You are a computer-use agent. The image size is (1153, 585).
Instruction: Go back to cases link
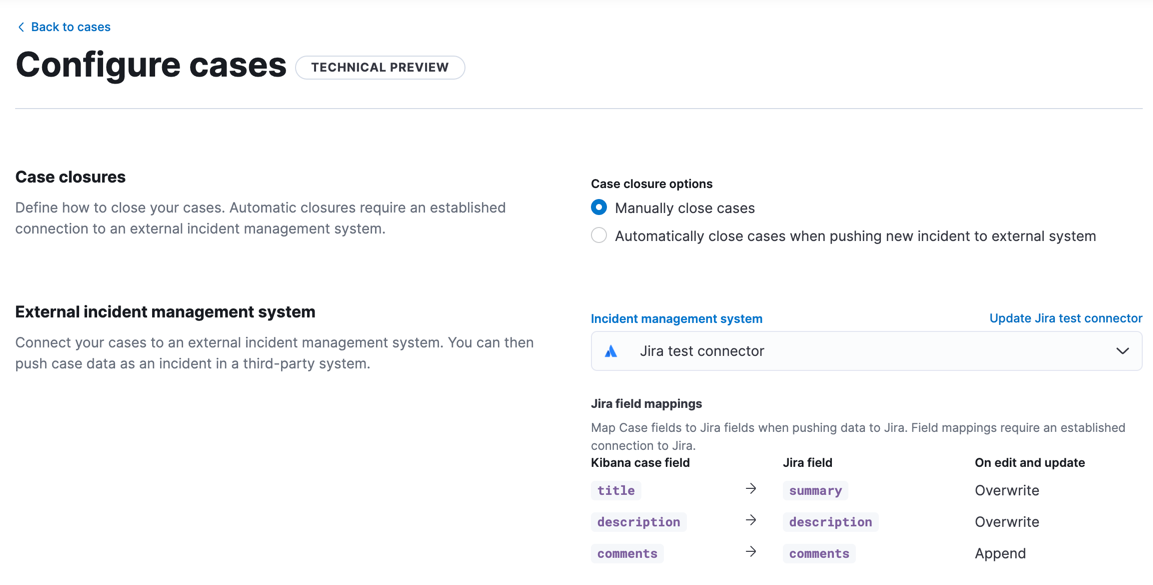tap(70, 27)
